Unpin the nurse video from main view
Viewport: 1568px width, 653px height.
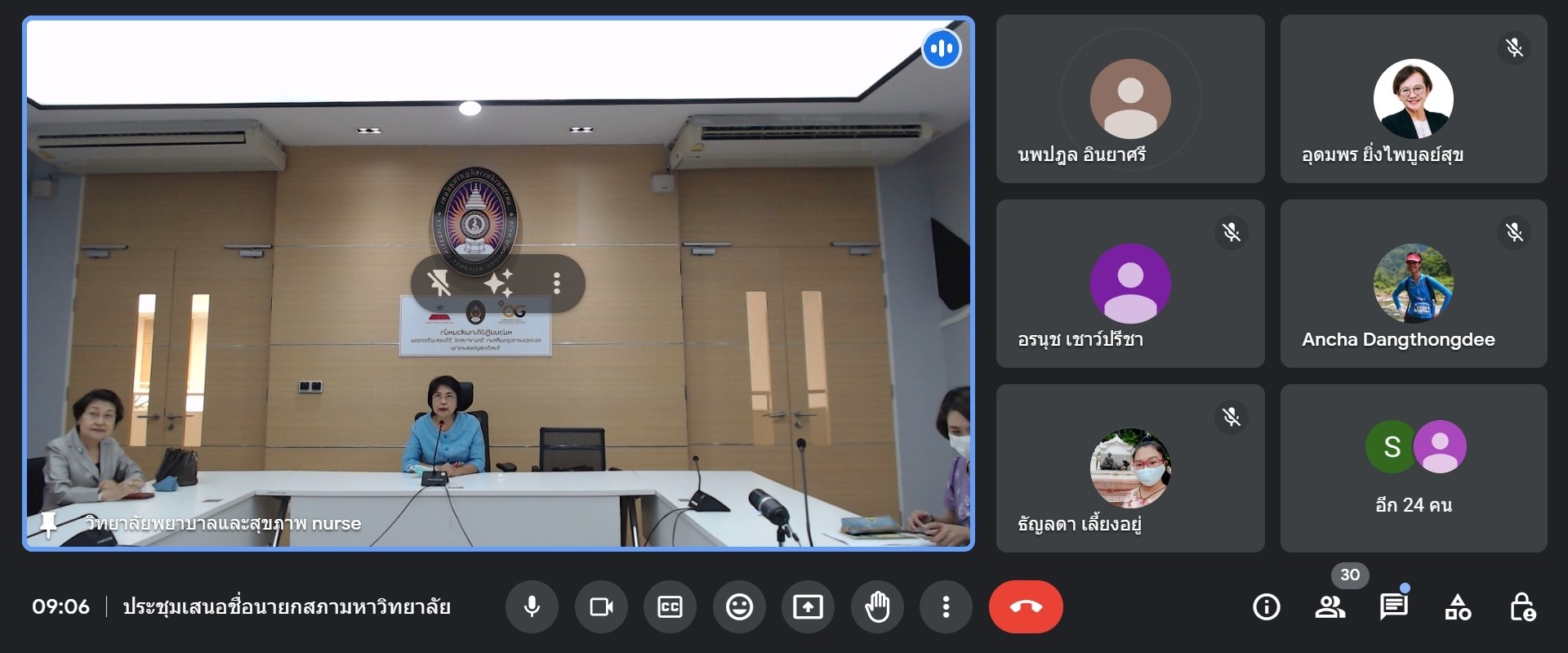[439, 284]
